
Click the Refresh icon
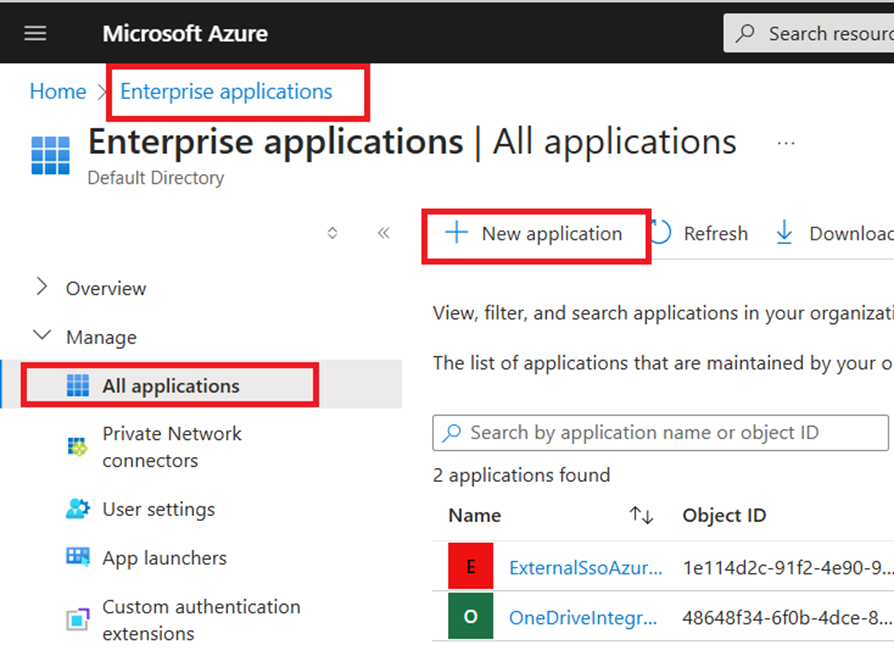point(661,233)
